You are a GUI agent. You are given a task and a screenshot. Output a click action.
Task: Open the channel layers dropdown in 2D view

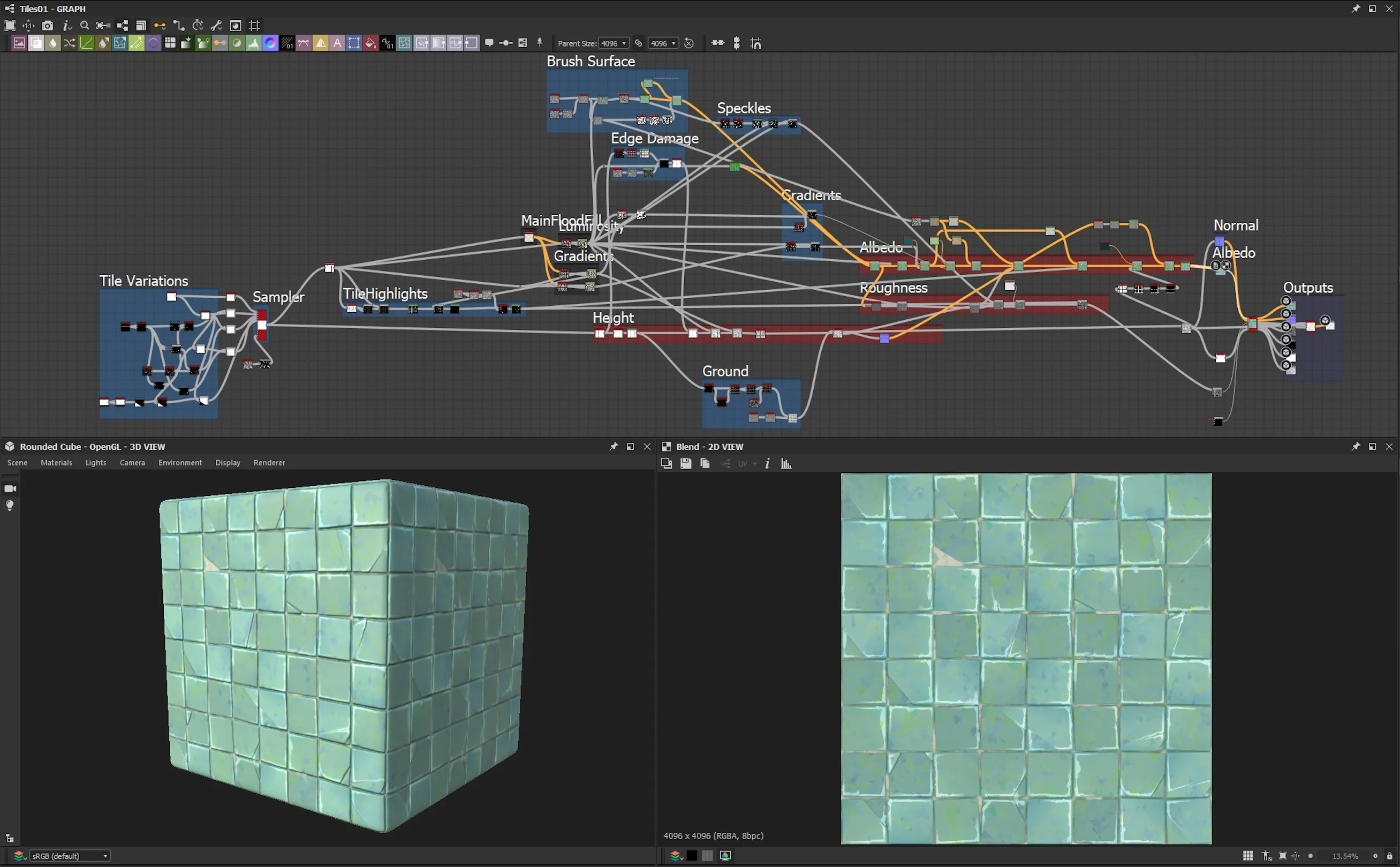676,856
